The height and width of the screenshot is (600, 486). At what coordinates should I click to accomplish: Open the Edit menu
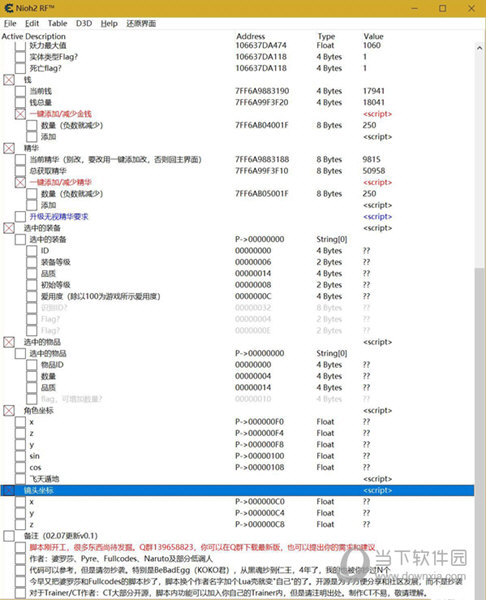click(32, 23)
